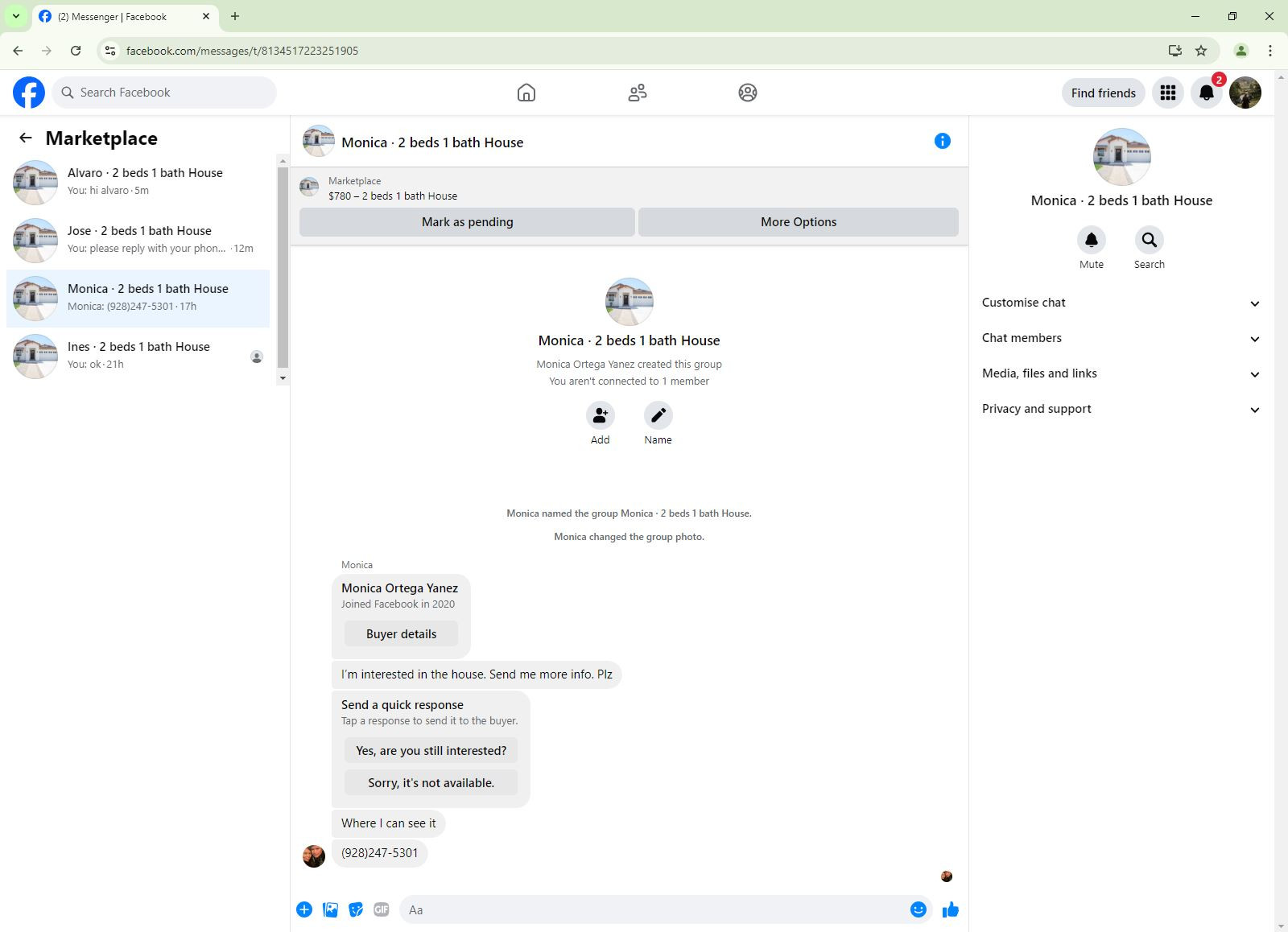
Task: Close the Messenger browser tab
Action: tap(206, 16)
